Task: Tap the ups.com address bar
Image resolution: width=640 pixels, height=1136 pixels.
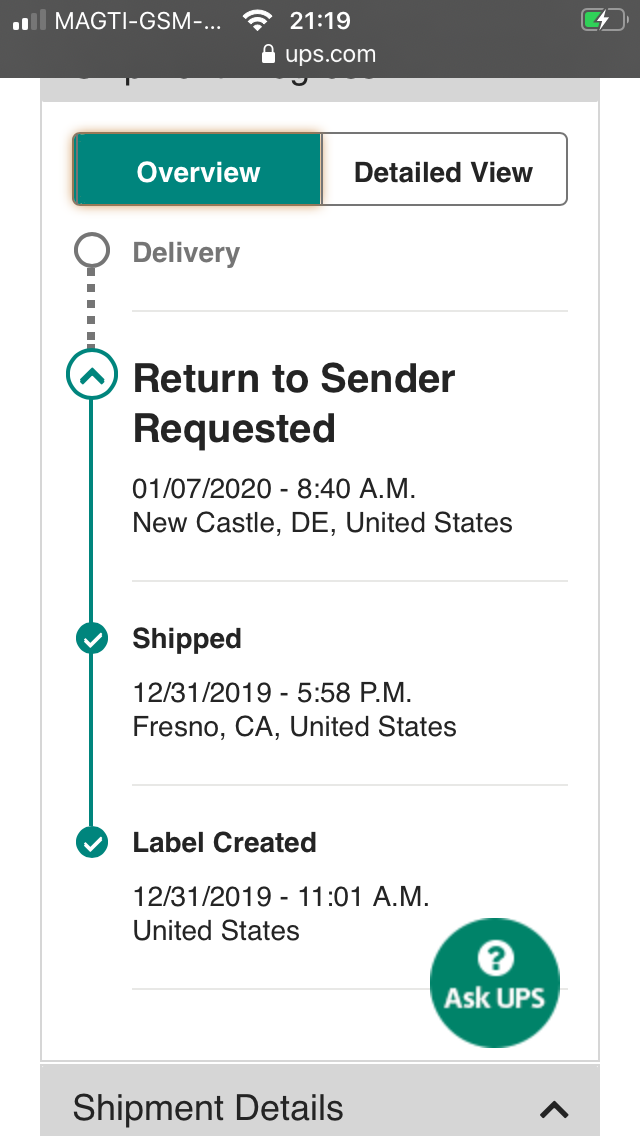Action: tap(329, 54)
